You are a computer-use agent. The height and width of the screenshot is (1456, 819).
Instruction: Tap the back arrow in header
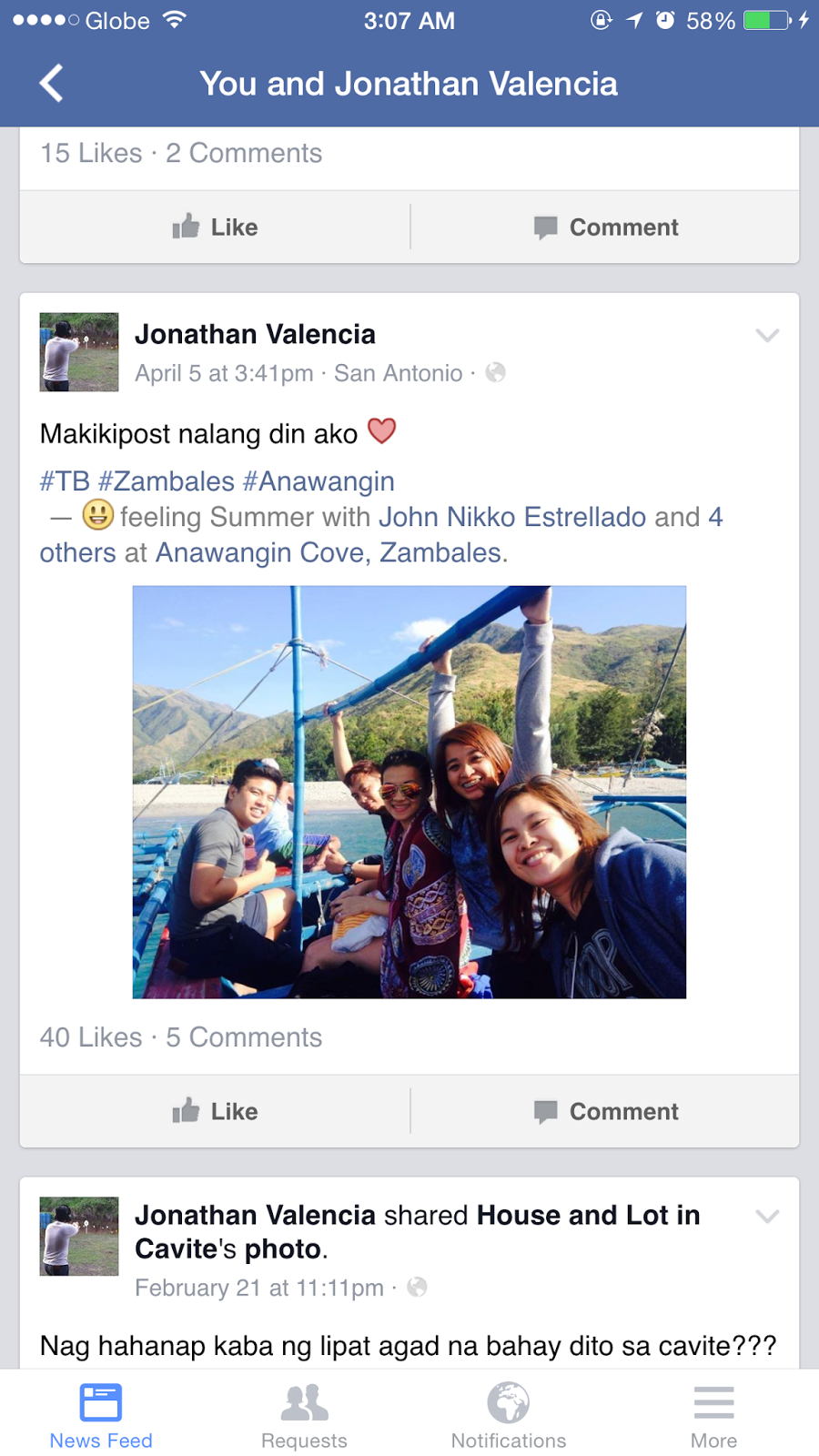pyautogui.click(x=52, y=84)
